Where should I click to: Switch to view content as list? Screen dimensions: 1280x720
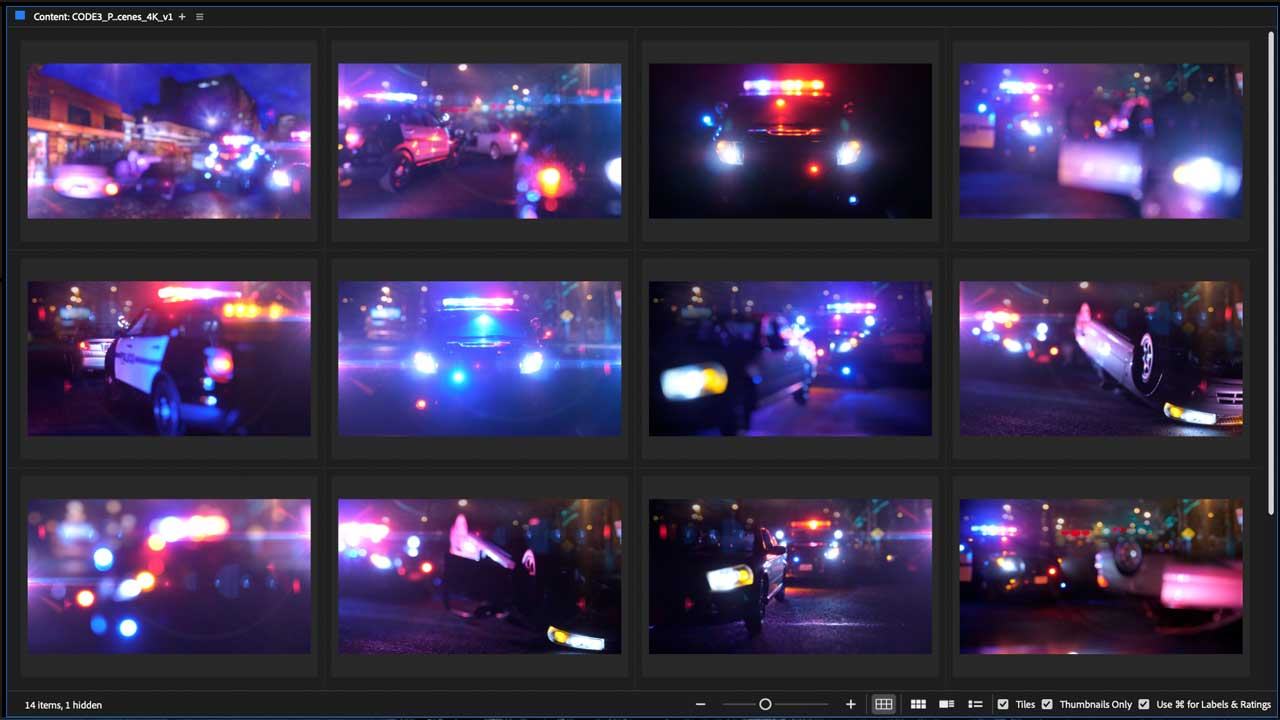(975, 705)
